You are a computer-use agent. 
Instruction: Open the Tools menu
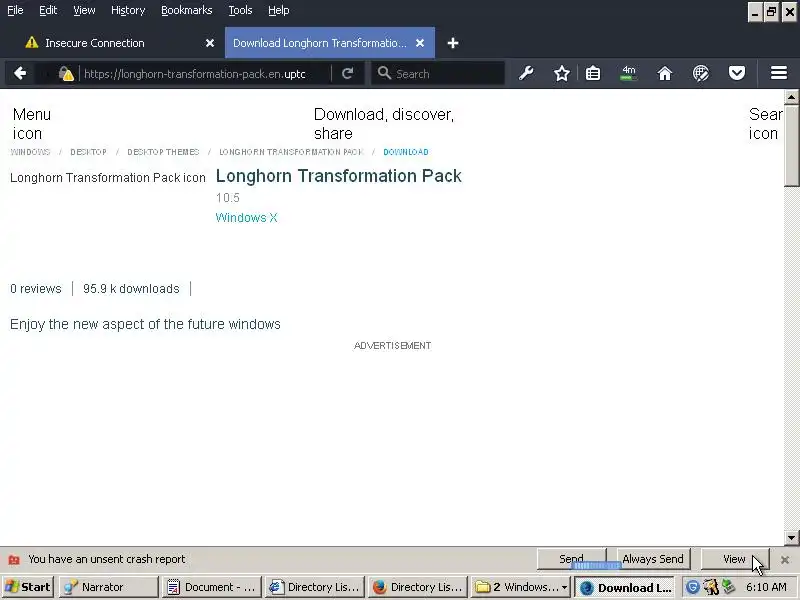pos(240,10)
